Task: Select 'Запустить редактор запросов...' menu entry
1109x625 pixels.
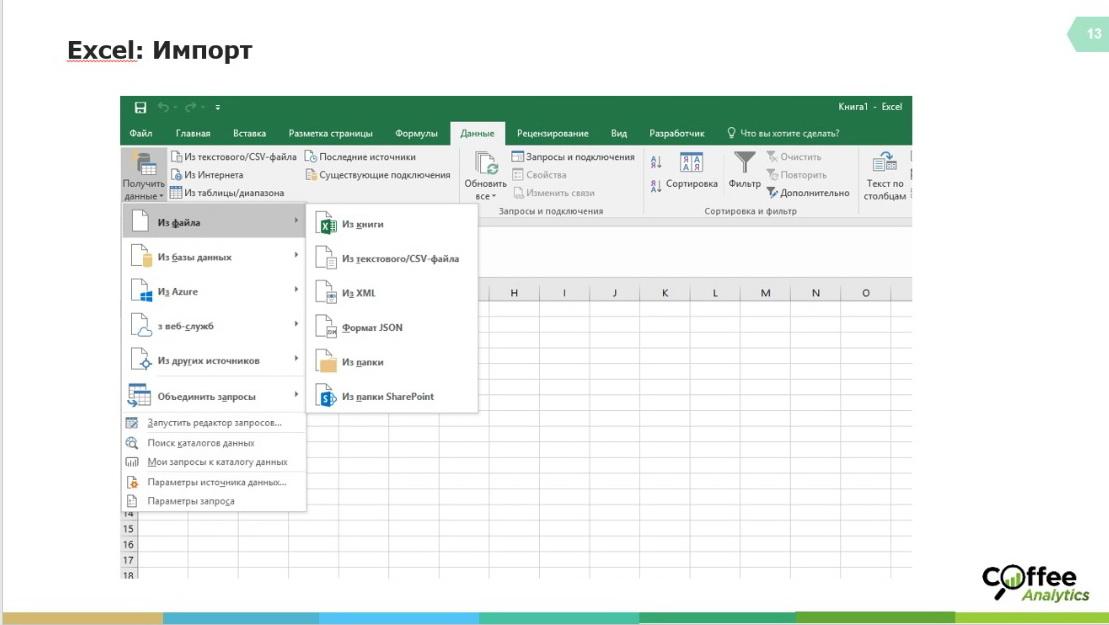Action: click(214, 423)
